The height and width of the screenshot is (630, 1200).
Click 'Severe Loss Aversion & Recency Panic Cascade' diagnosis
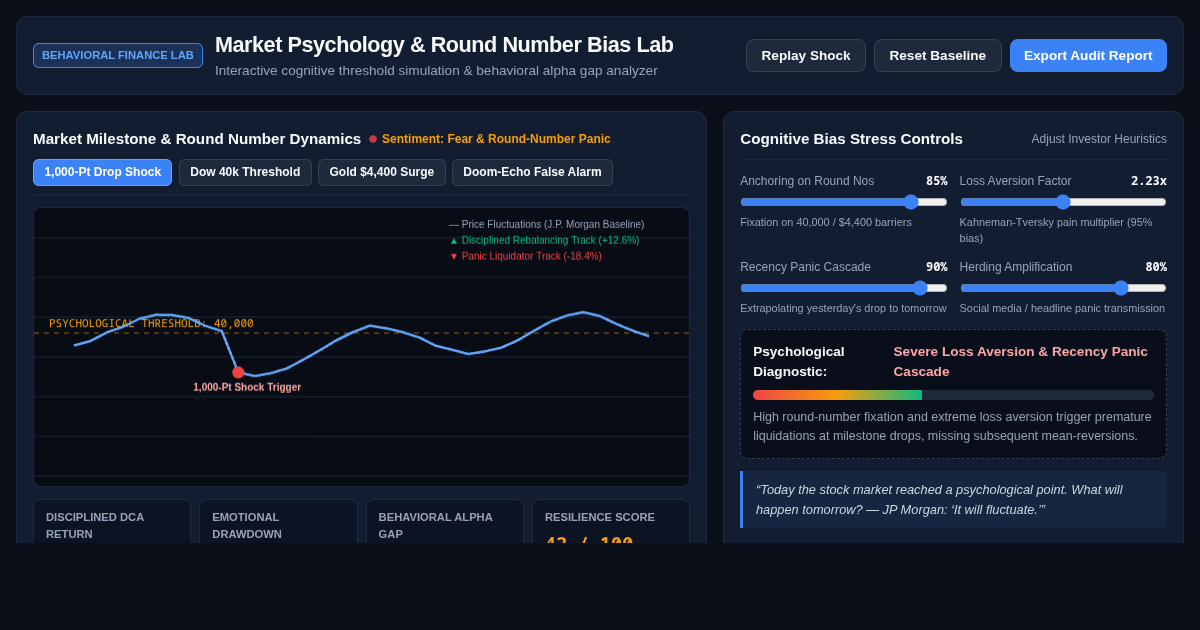1021,361
